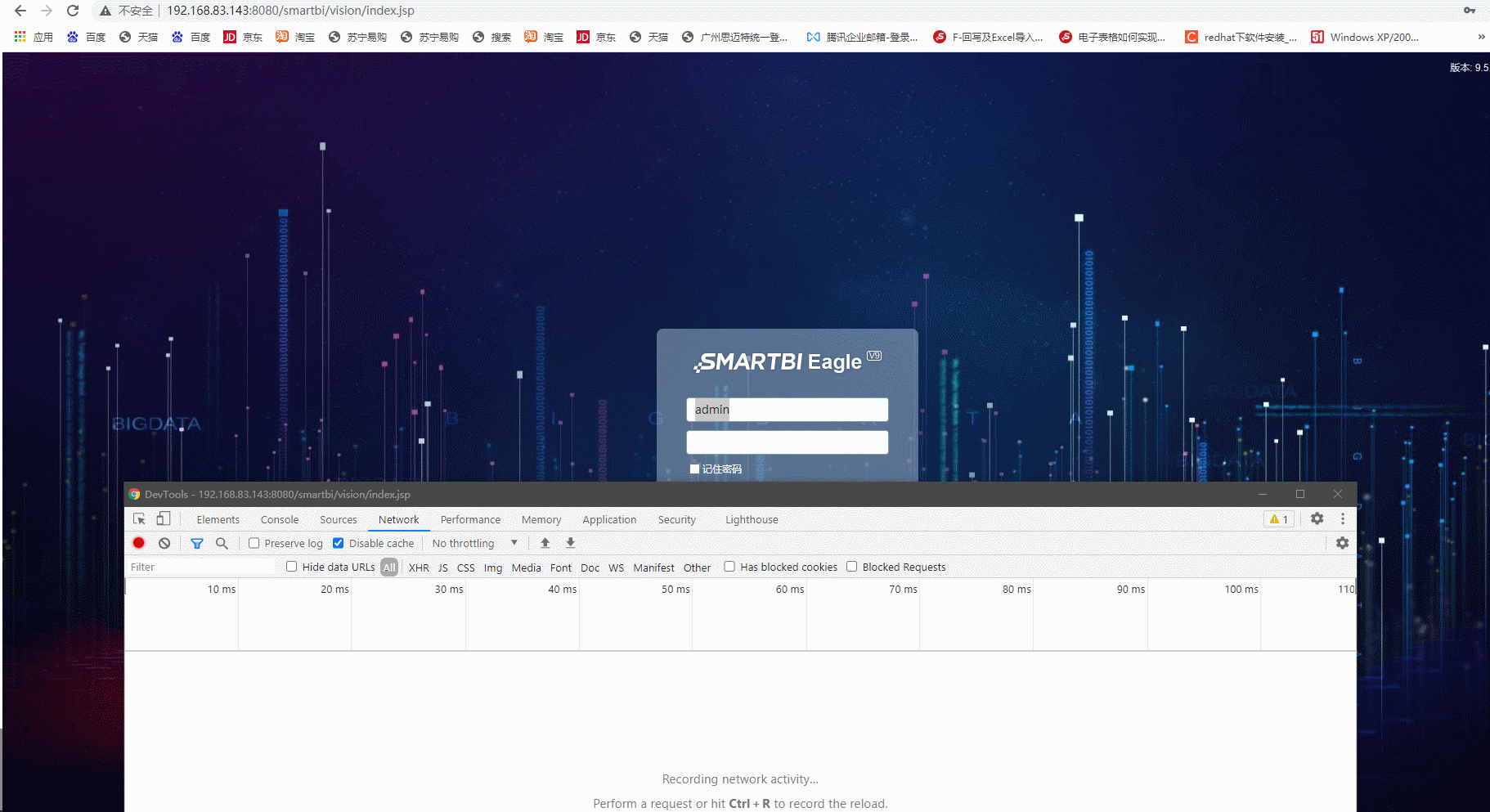1490x812 pixels.
Task: Switch to the Elements tab
Action: pyautogui.click(x=218, y=519)
